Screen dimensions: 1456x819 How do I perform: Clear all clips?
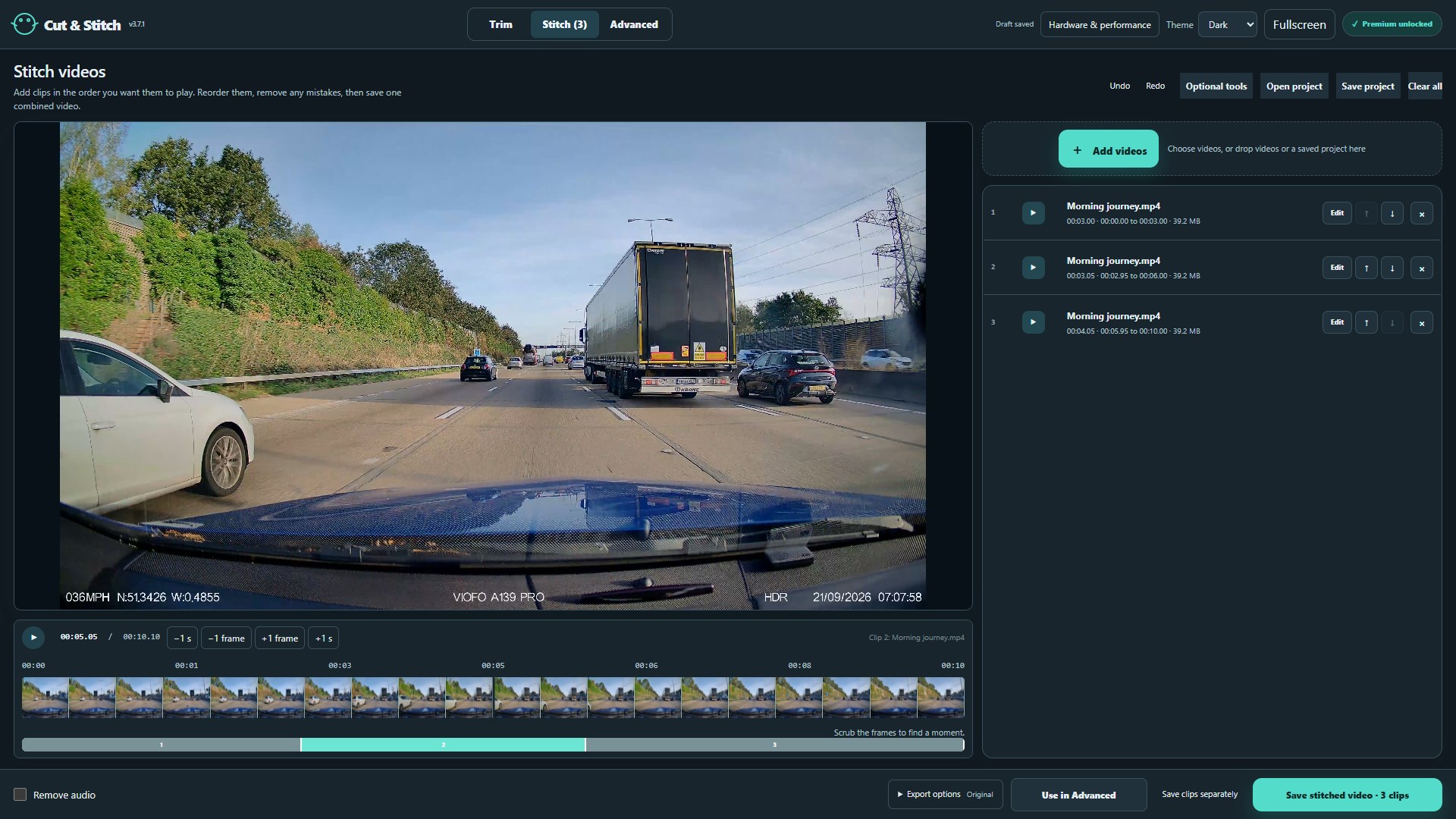[1425, 86]
